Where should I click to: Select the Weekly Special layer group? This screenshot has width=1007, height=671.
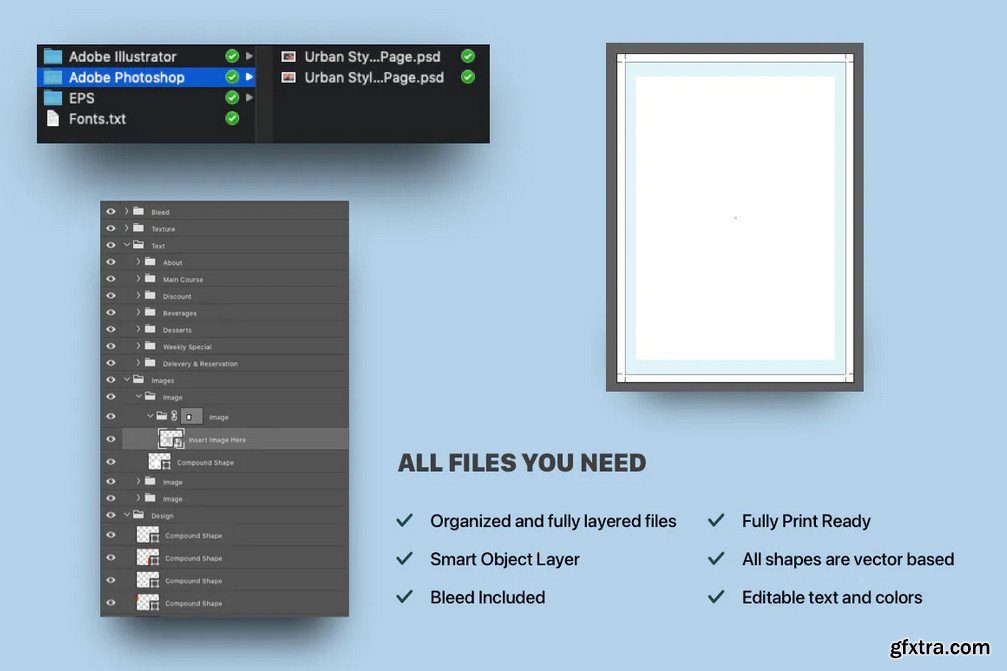point(187,347)
